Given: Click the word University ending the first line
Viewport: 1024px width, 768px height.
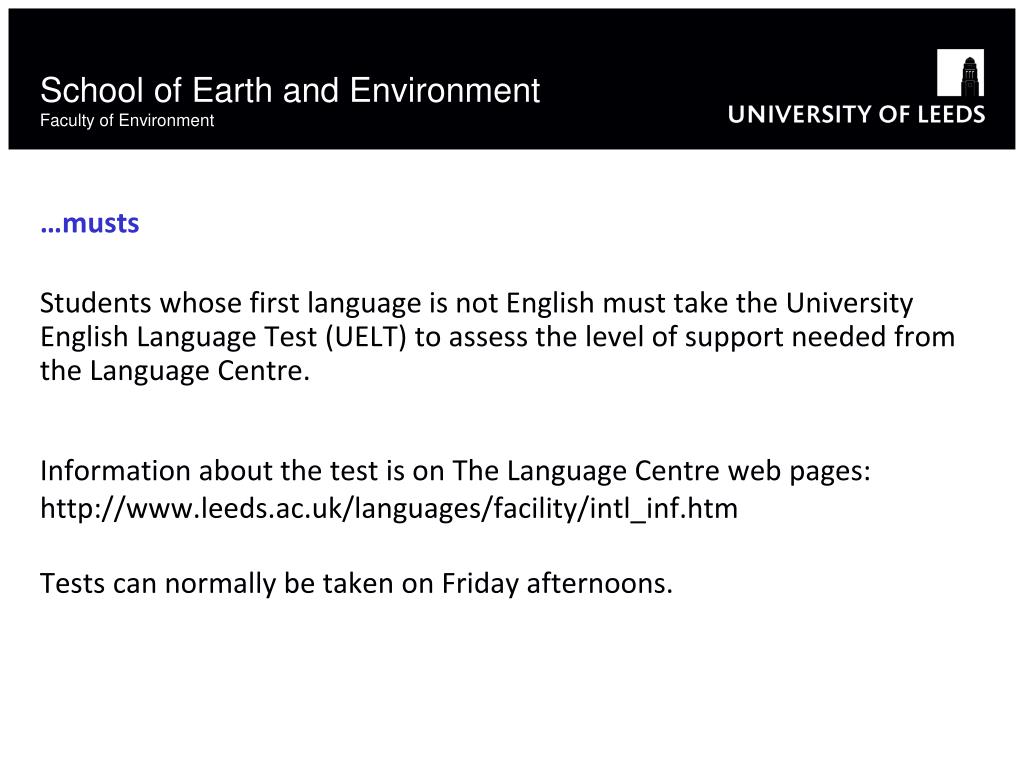Looking at the screenshot, I should tap(849, 304).
